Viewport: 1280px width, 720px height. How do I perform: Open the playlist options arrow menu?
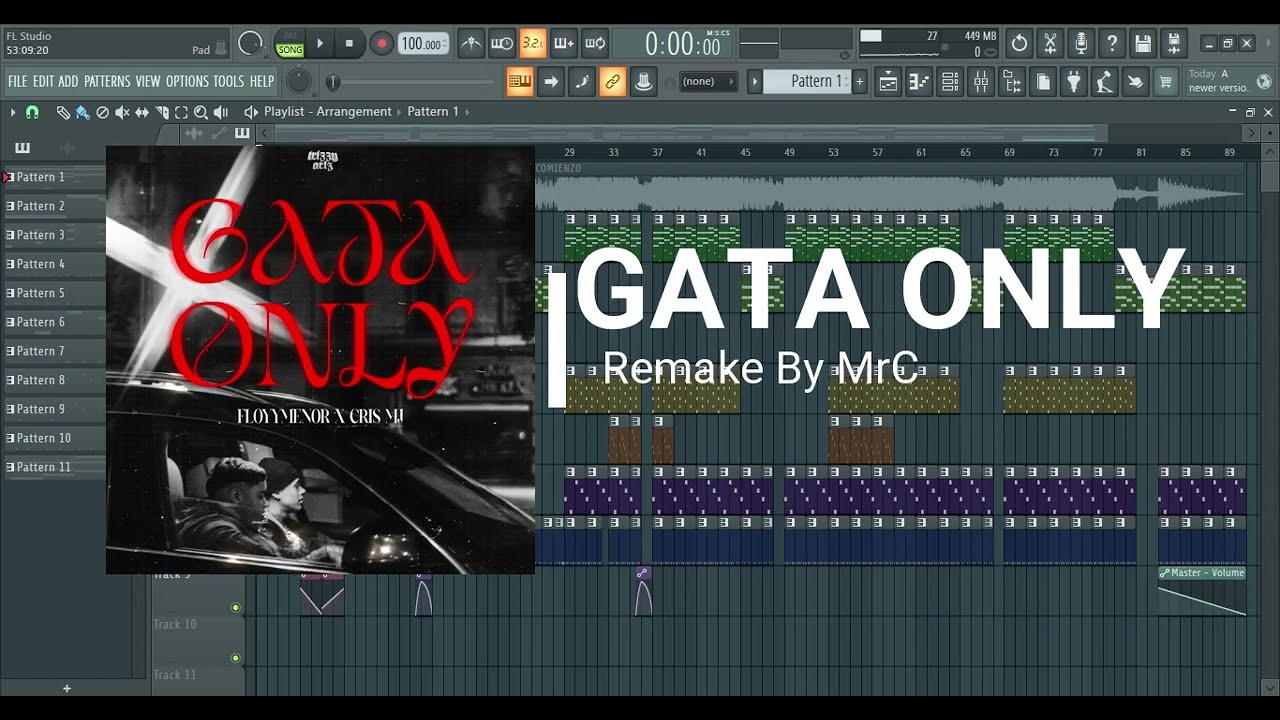click(x=13, y=112)
